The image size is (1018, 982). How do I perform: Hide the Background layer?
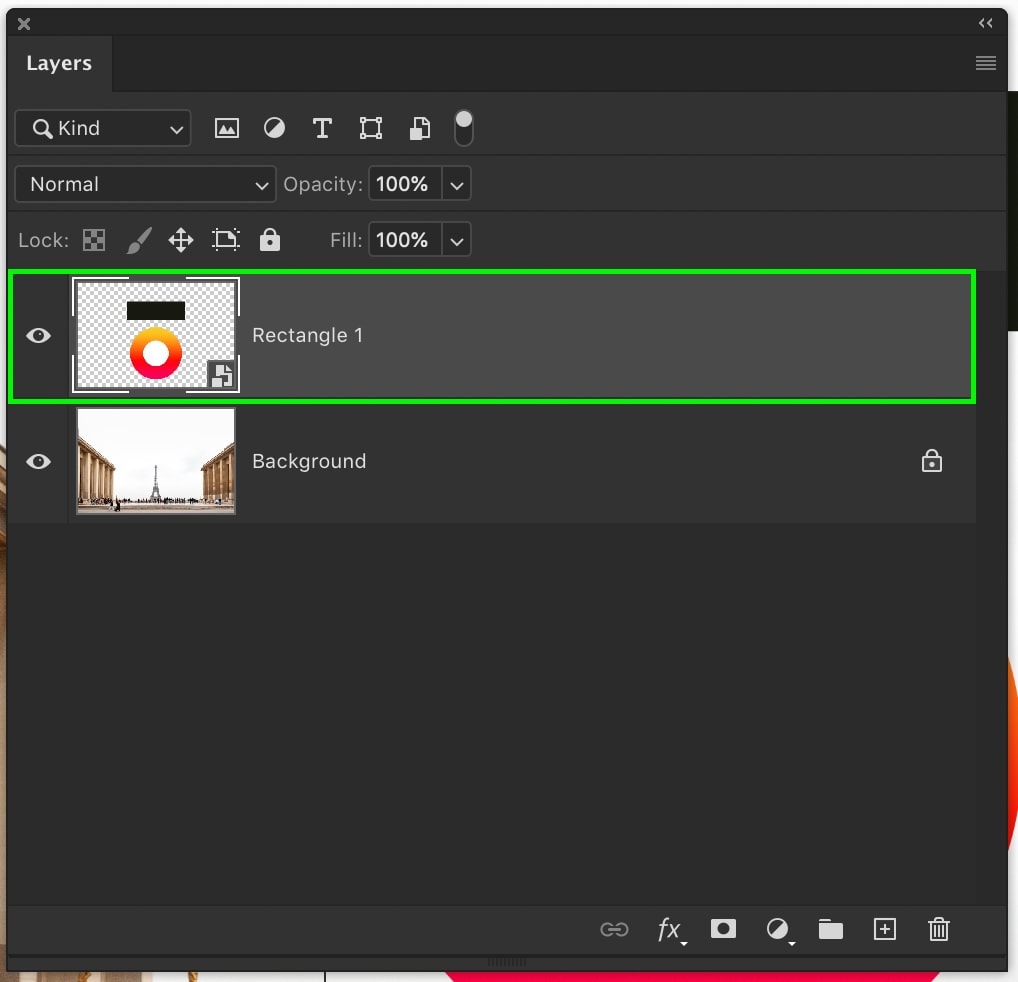[38, 461]
